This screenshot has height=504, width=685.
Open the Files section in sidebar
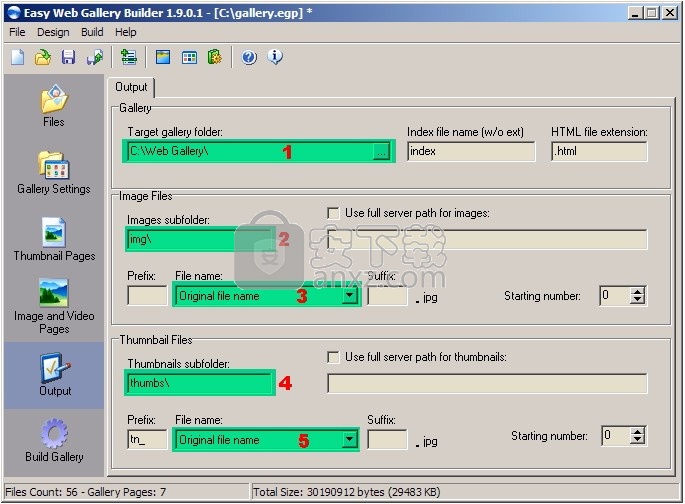[x=54, y=106]
